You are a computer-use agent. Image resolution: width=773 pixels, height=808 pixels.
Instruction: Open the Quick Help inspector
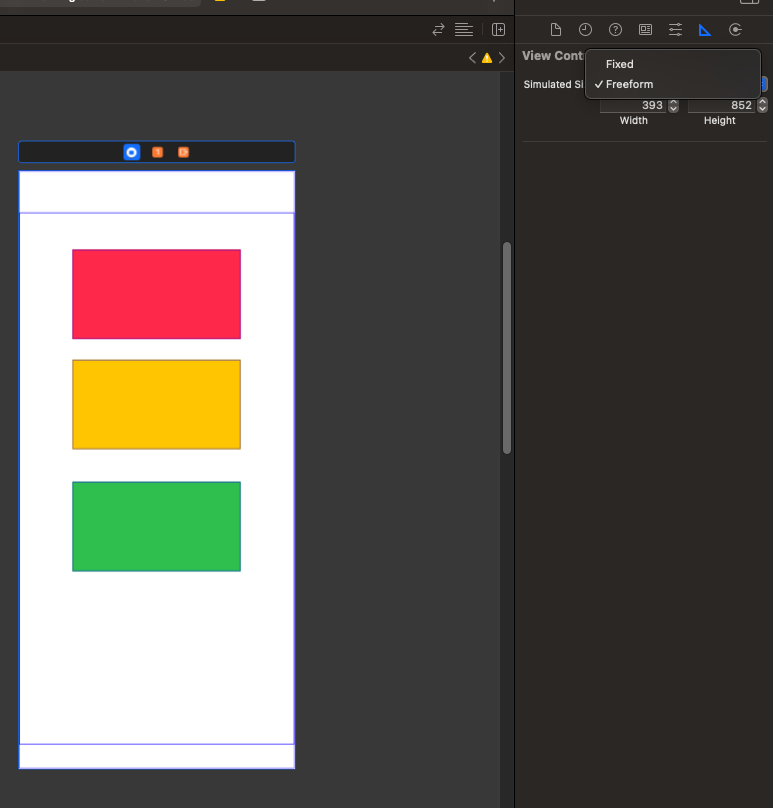click(615, 30)
